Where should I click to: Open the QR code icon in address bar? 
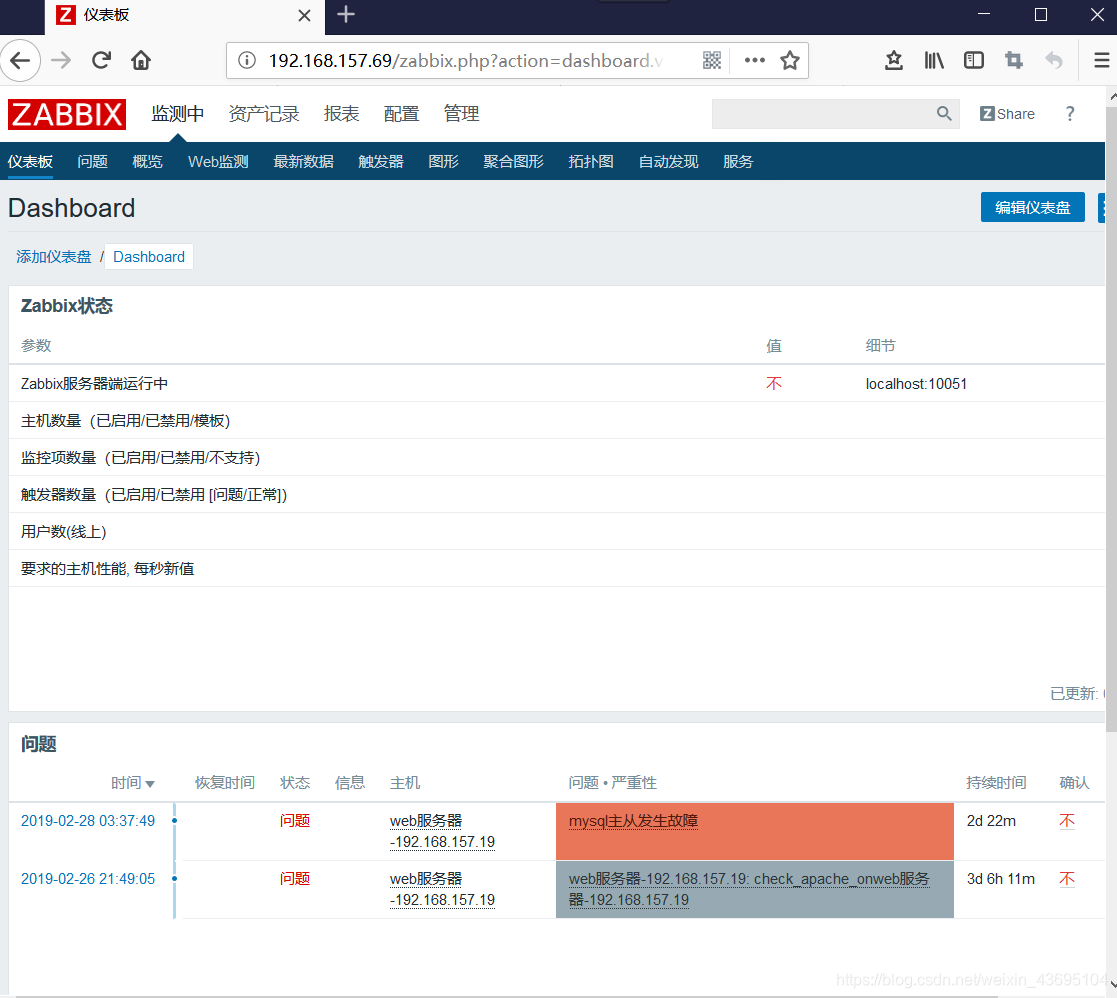712,61
